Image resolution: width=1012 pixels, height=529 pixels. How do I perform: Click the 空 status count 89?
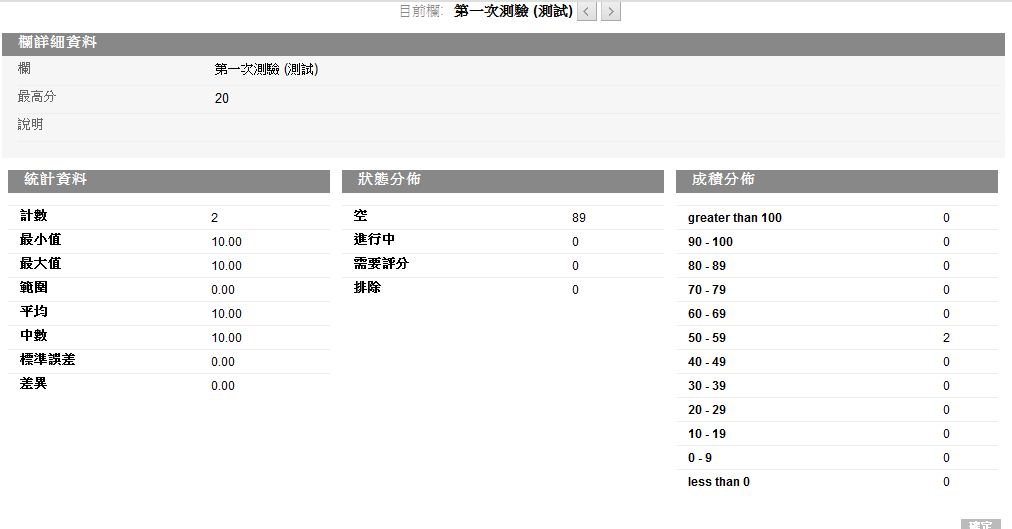[579, 218]
